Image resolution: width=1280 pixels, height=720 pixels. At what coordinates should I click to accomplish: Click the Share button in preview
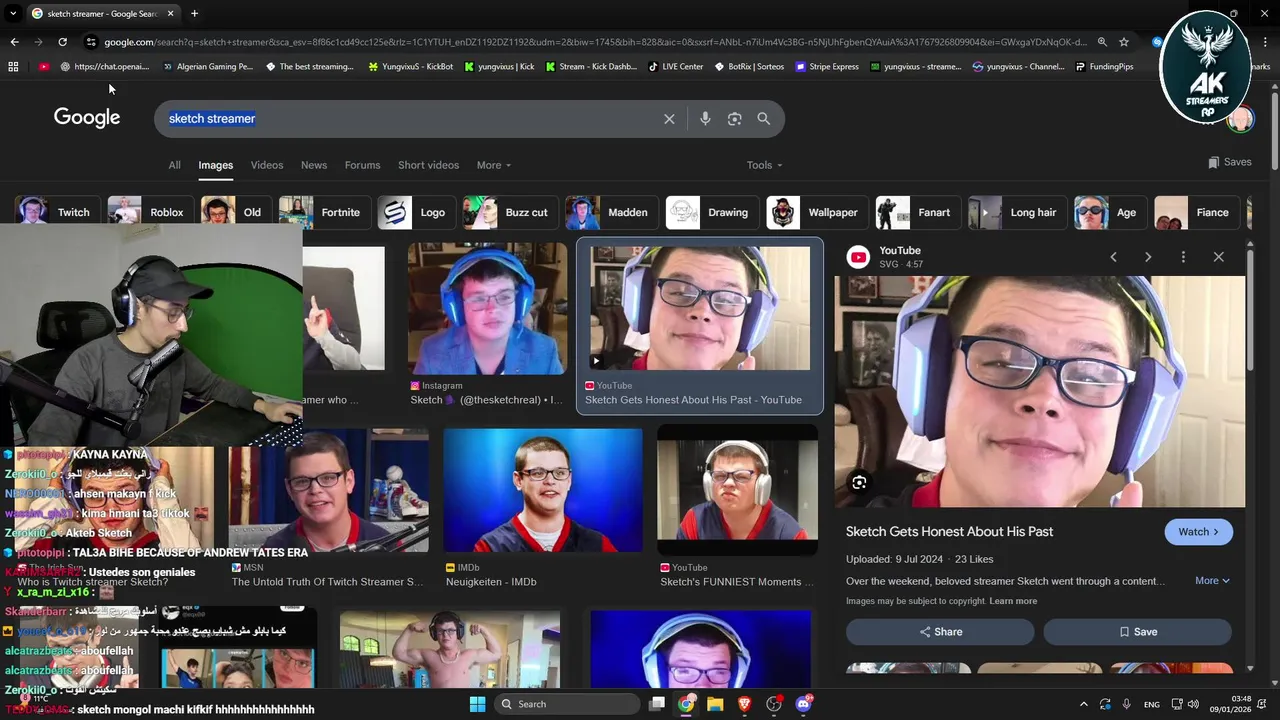(x=940, y=632)
